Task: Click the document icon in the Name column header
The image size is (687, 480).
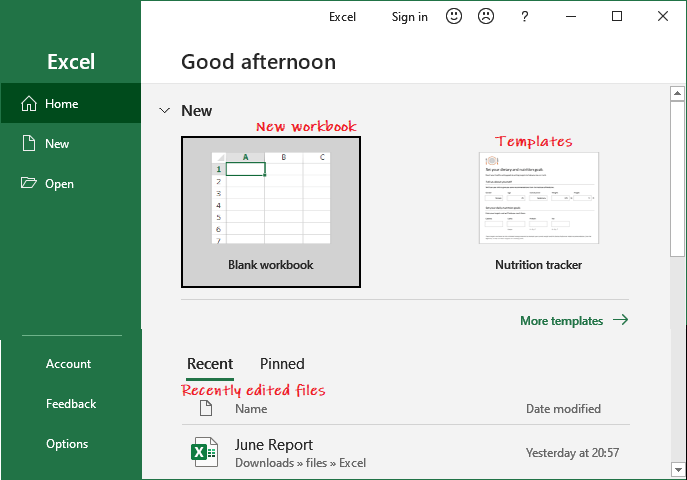Action: pyautogui.click(x=206, y=408)
